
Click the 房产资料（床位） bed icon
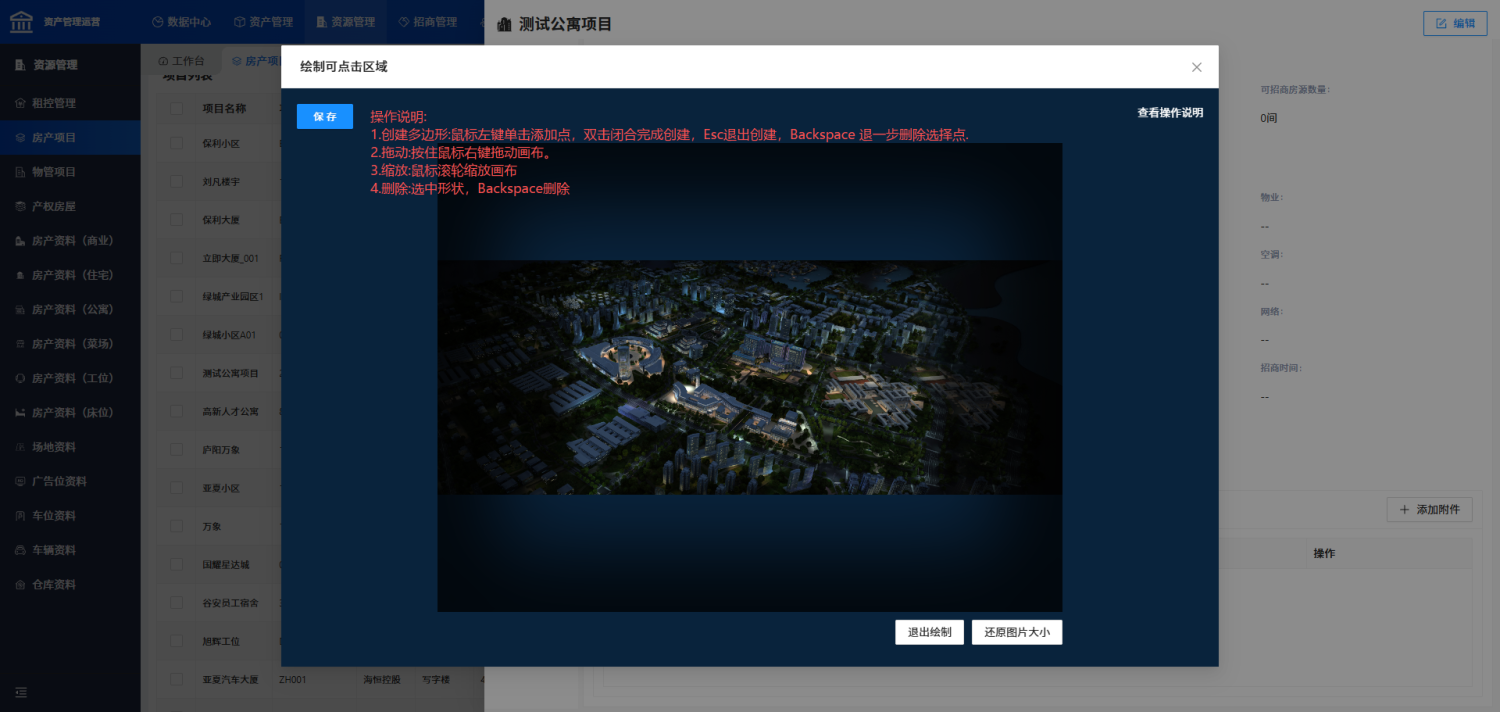tap(20, 413)
